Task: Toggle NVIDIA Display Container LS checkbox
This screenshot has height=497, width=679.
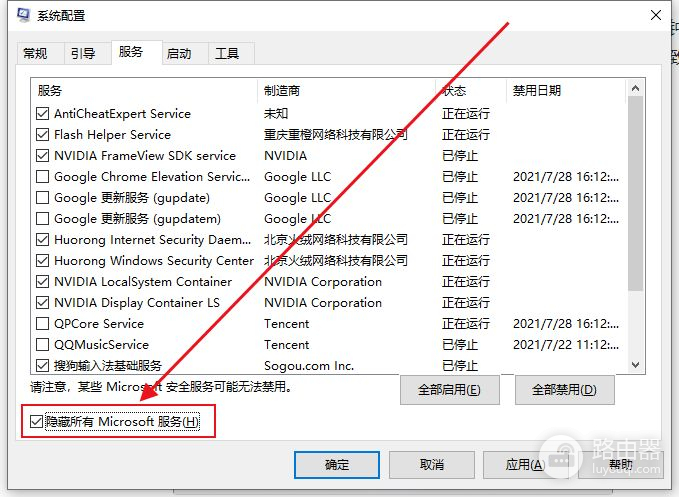Action: (42, 303)
